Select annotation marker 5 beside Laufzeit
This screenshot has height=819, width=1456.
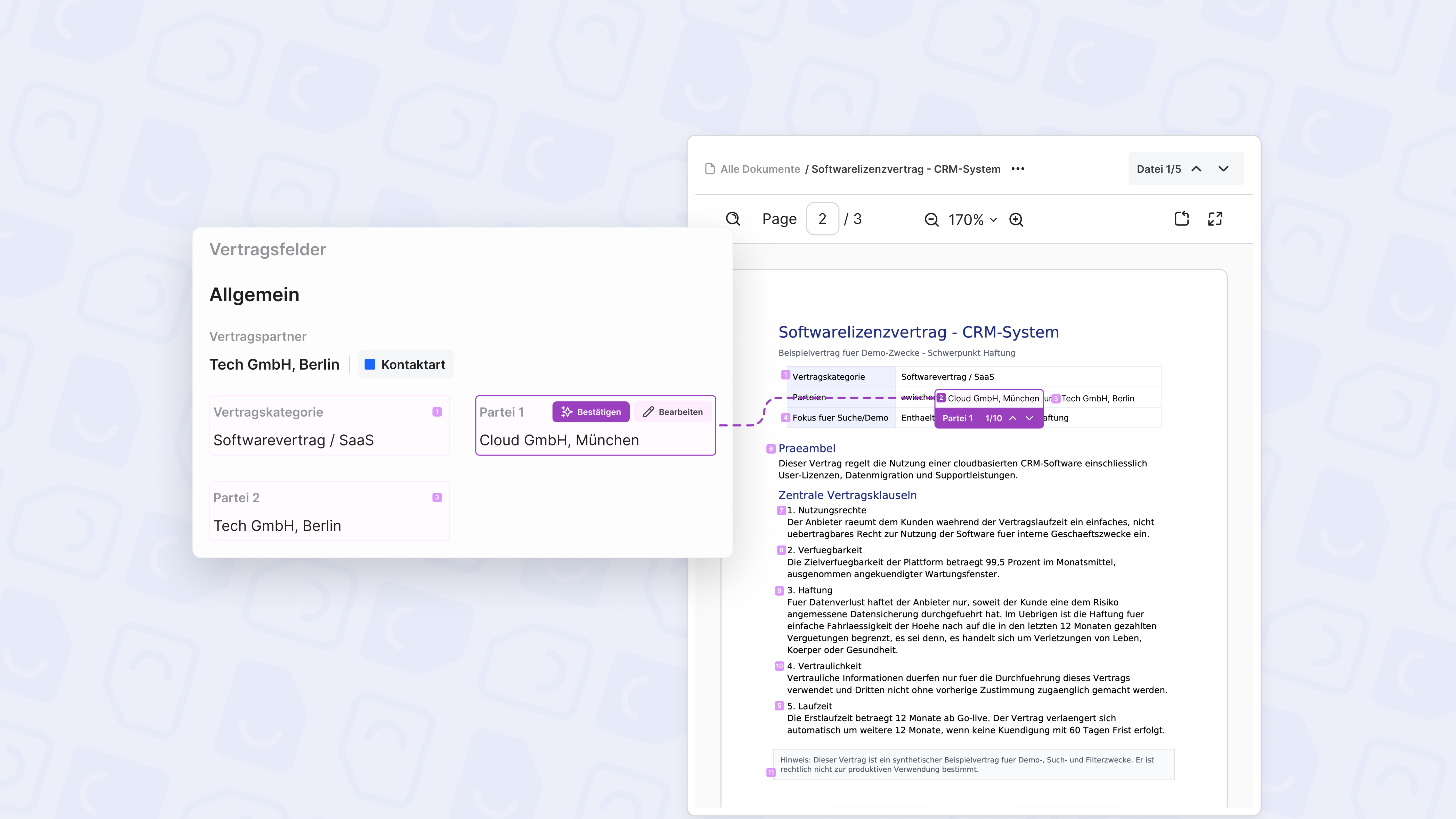[779, 706]
